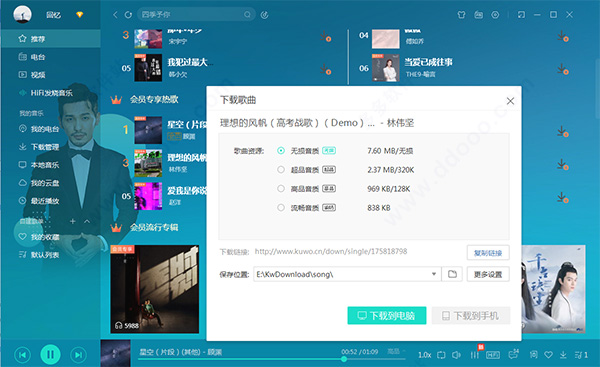The height and width of the screenshot is (367, 600).
Task: Close the 下载歌曲 dialog
Action: point(510,101)
